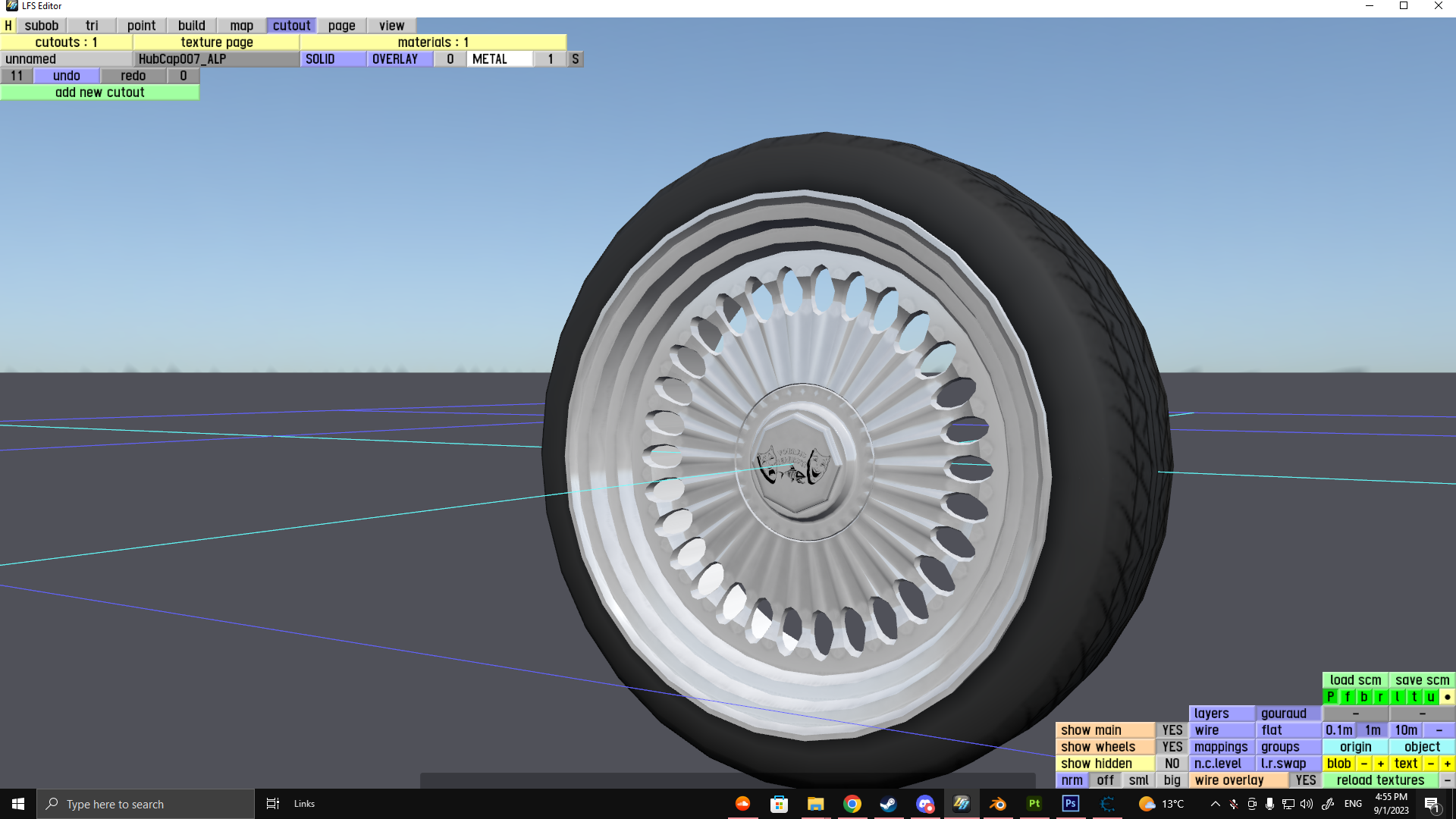
Task: Click the green P view preset button
Action: point(1330,697)
